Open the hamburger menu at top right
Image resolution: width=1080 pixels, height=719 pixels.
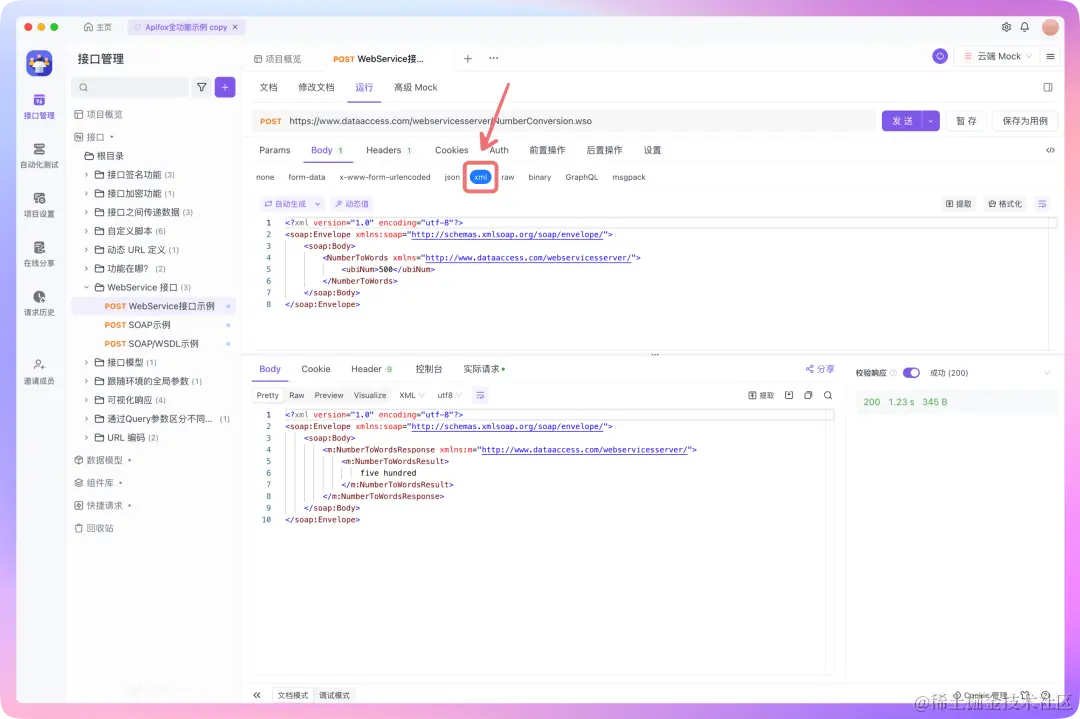pyautogui.click(x=1050, y=56)
